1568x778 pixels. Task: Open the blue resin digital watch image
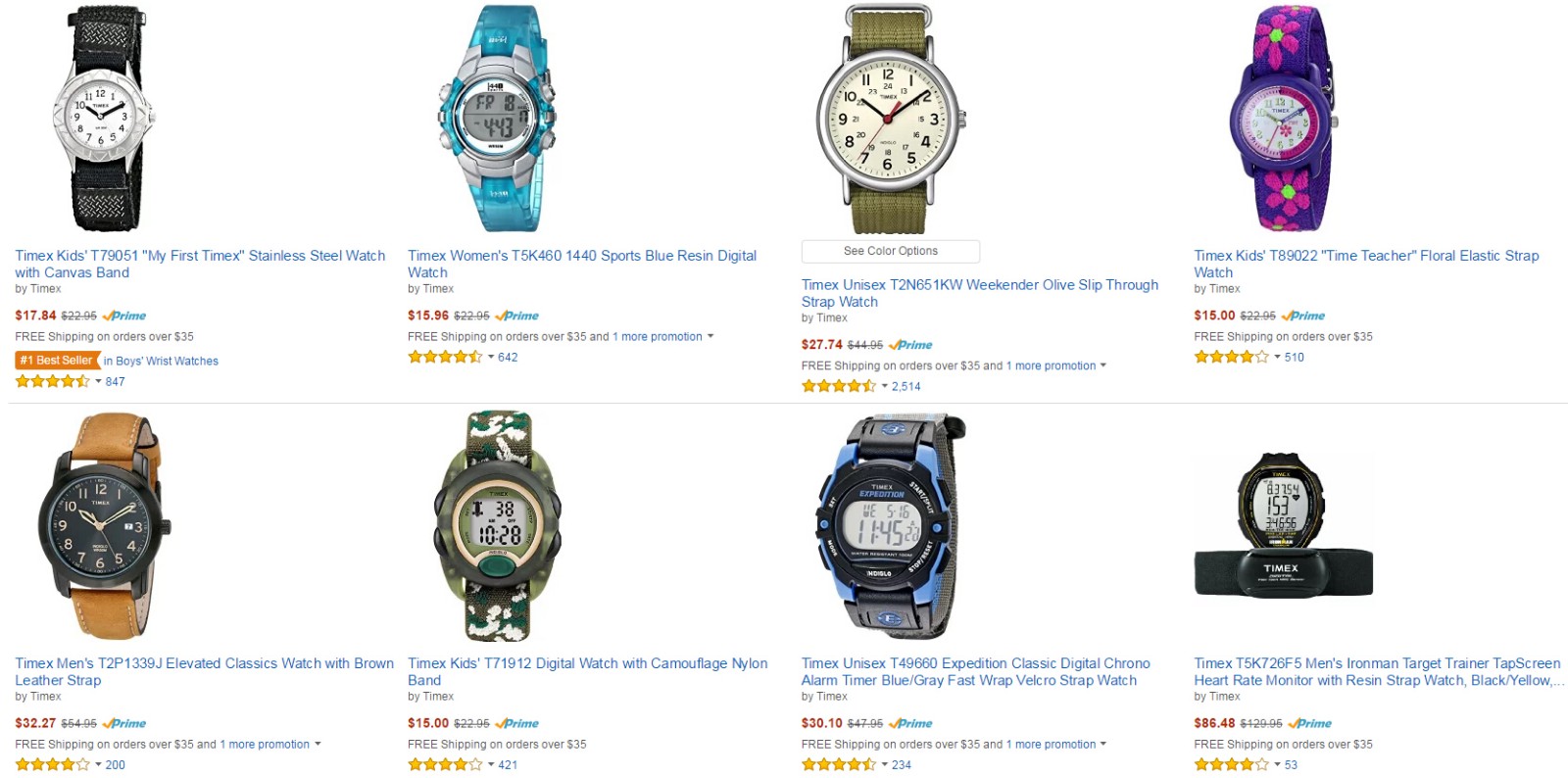tap(498, 119)
